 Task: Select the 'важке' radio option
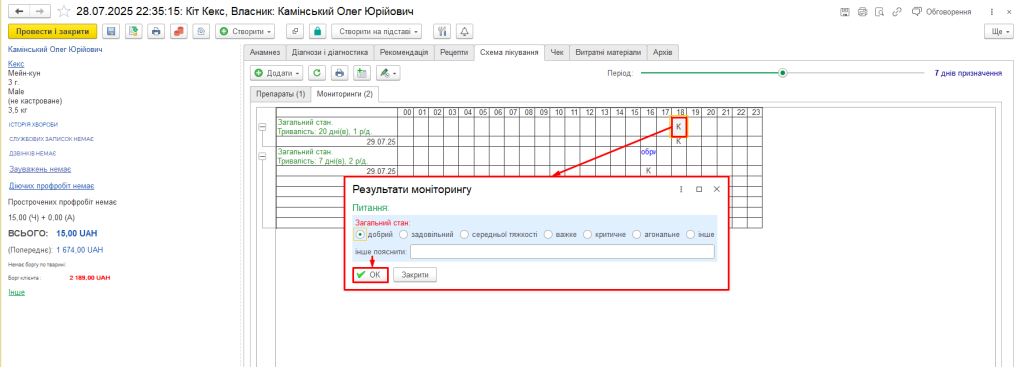point(560,234)
